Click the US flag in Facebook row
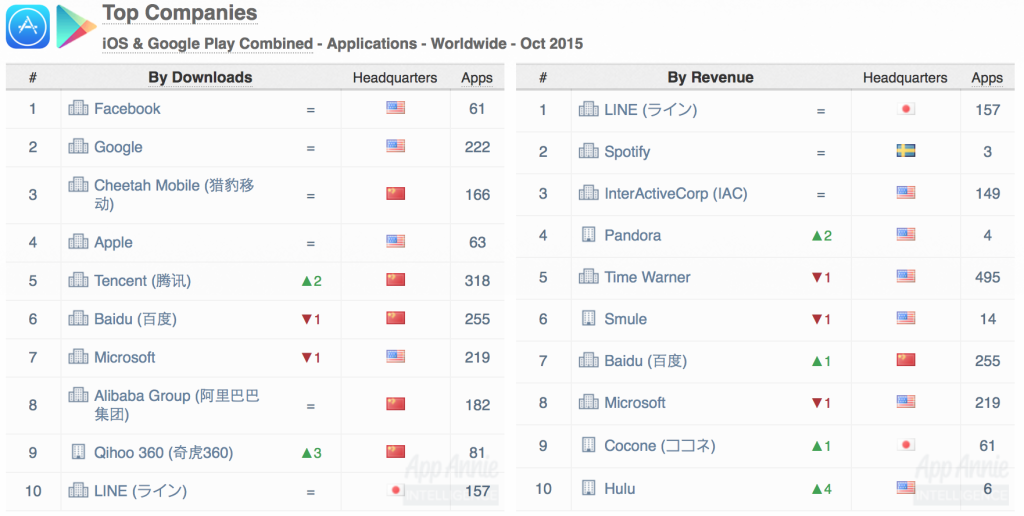 [x=395, y=107]
